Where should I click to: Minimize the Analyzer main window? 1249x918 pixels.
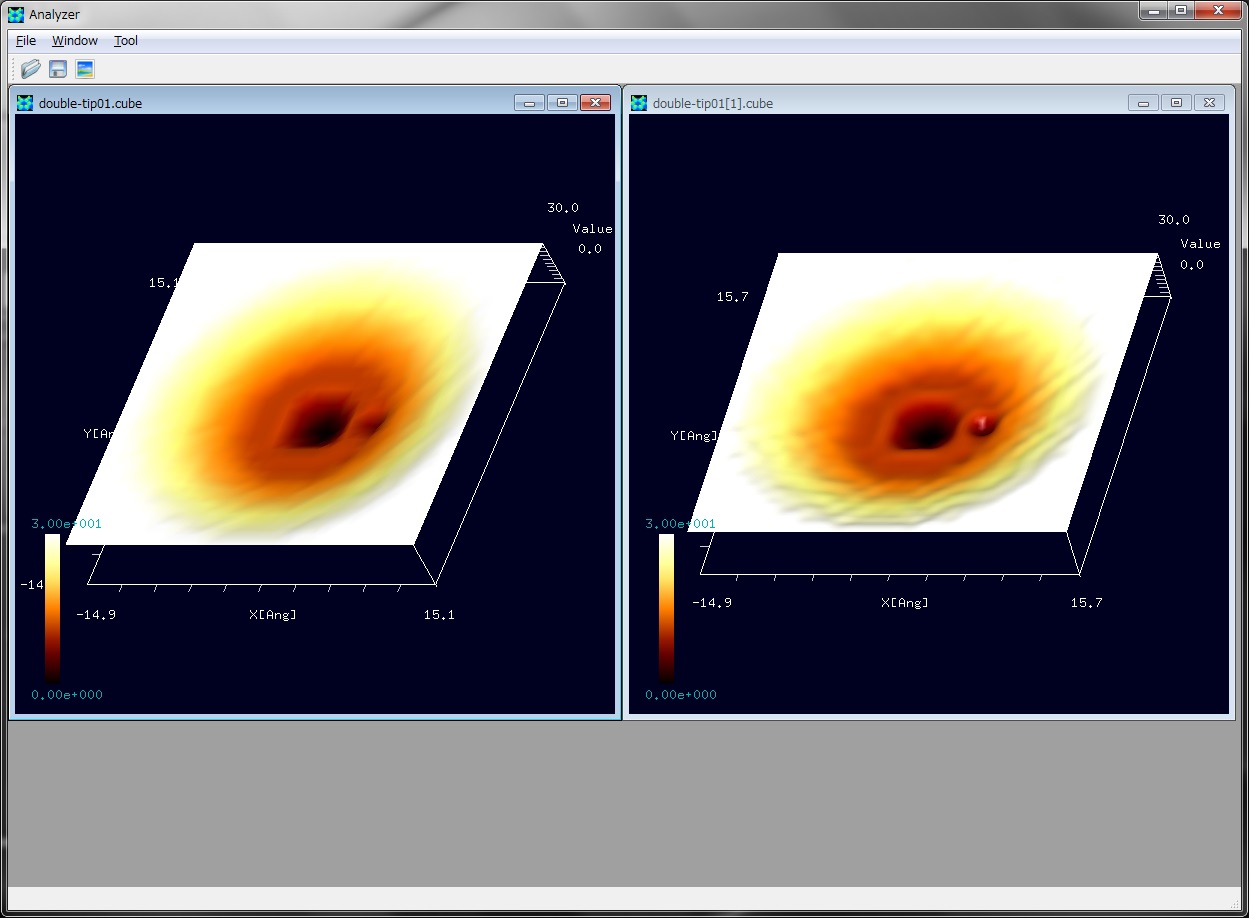(x=1153, y=9)
